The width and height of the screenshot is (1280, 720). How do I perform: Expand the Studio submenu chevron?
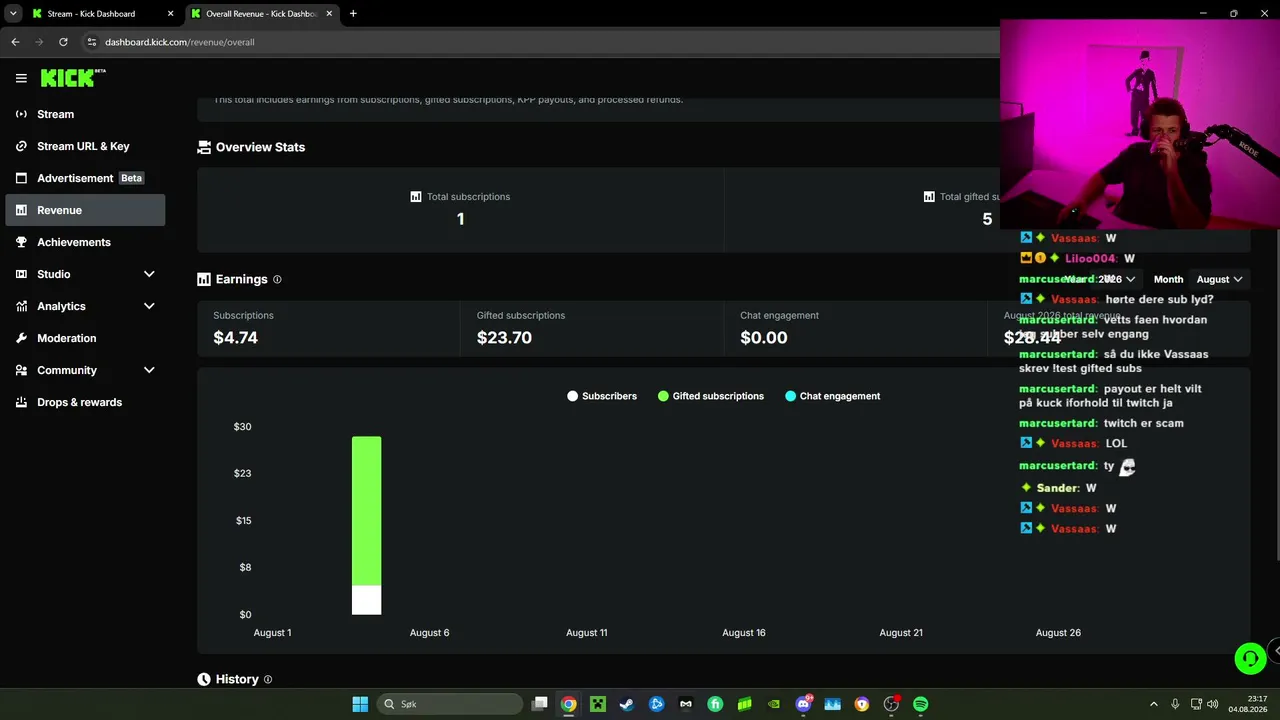149,274
